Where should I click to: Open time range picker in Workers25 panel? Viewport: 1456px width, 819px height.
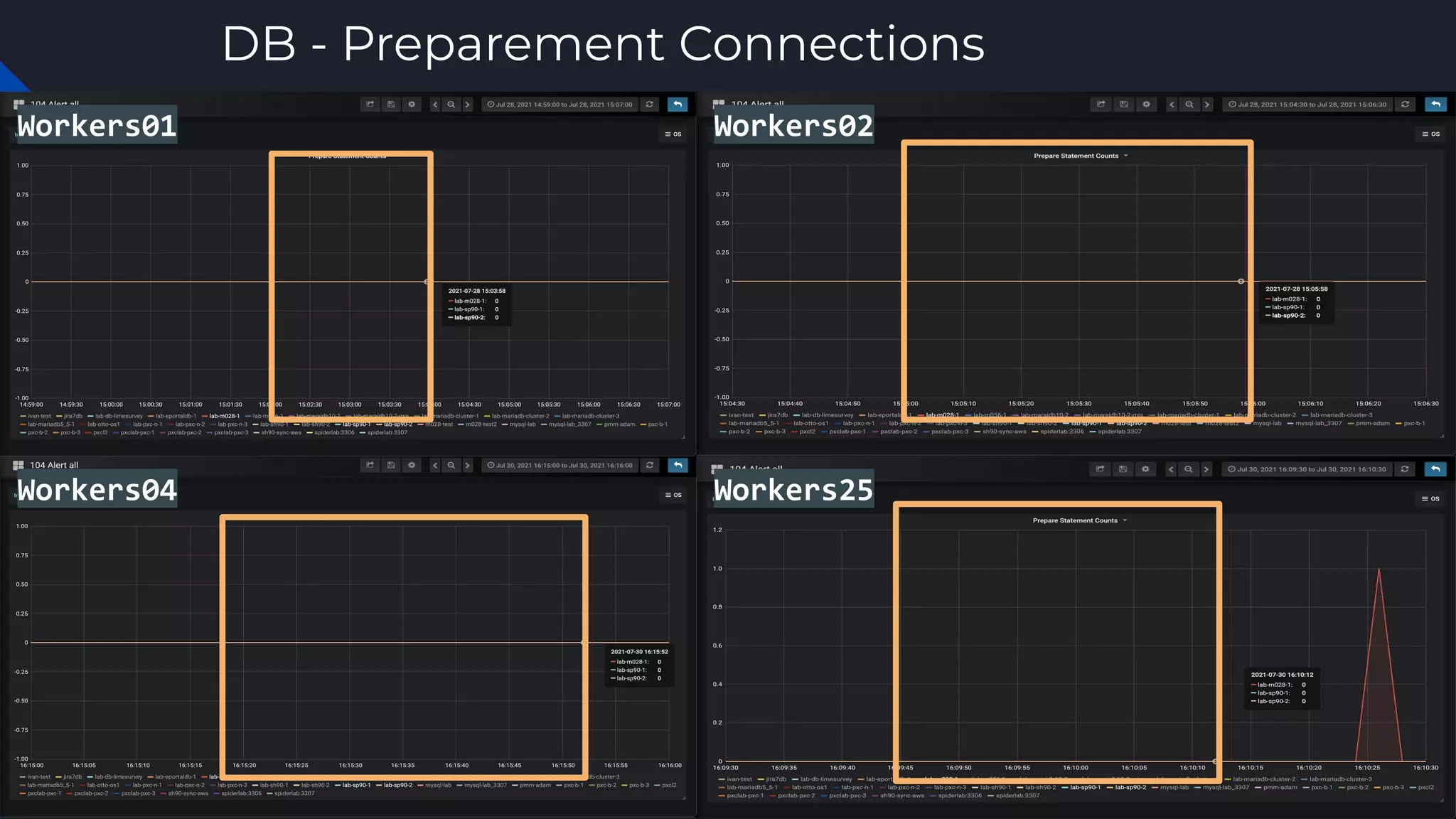1307,469
